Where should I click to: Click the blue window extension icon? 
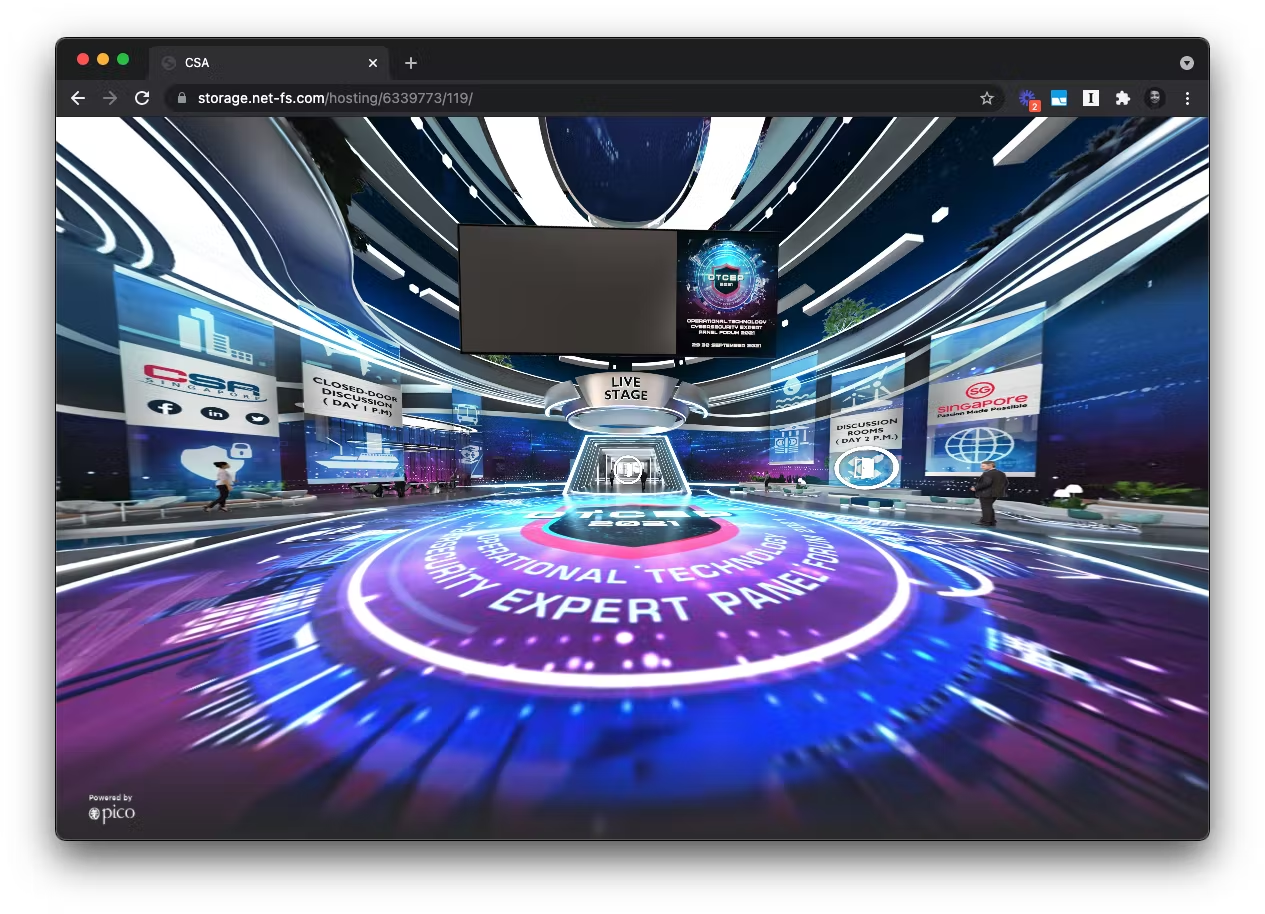[x=1059, y=98]
